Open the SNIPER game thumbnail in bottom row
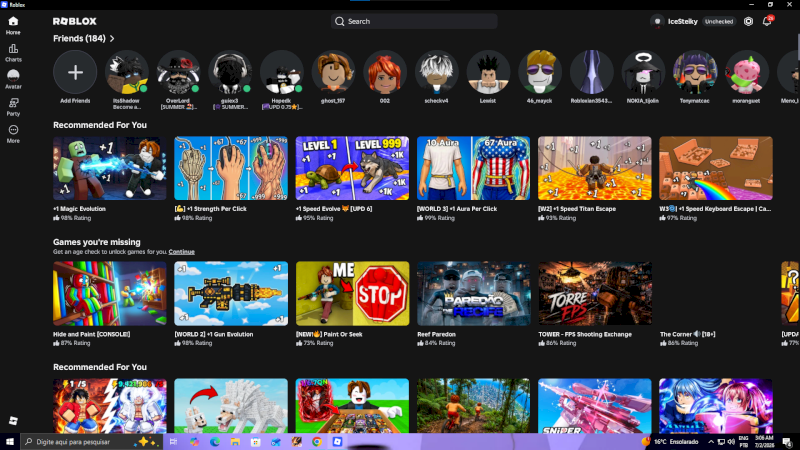The image size is (800, 450). coord(594,406)
